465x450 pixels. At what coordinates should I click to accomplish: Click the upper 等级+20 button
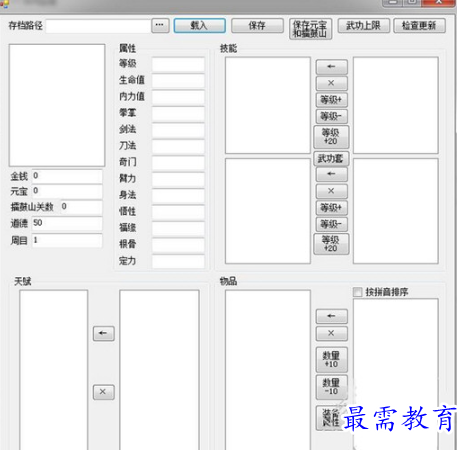[331, 137]
